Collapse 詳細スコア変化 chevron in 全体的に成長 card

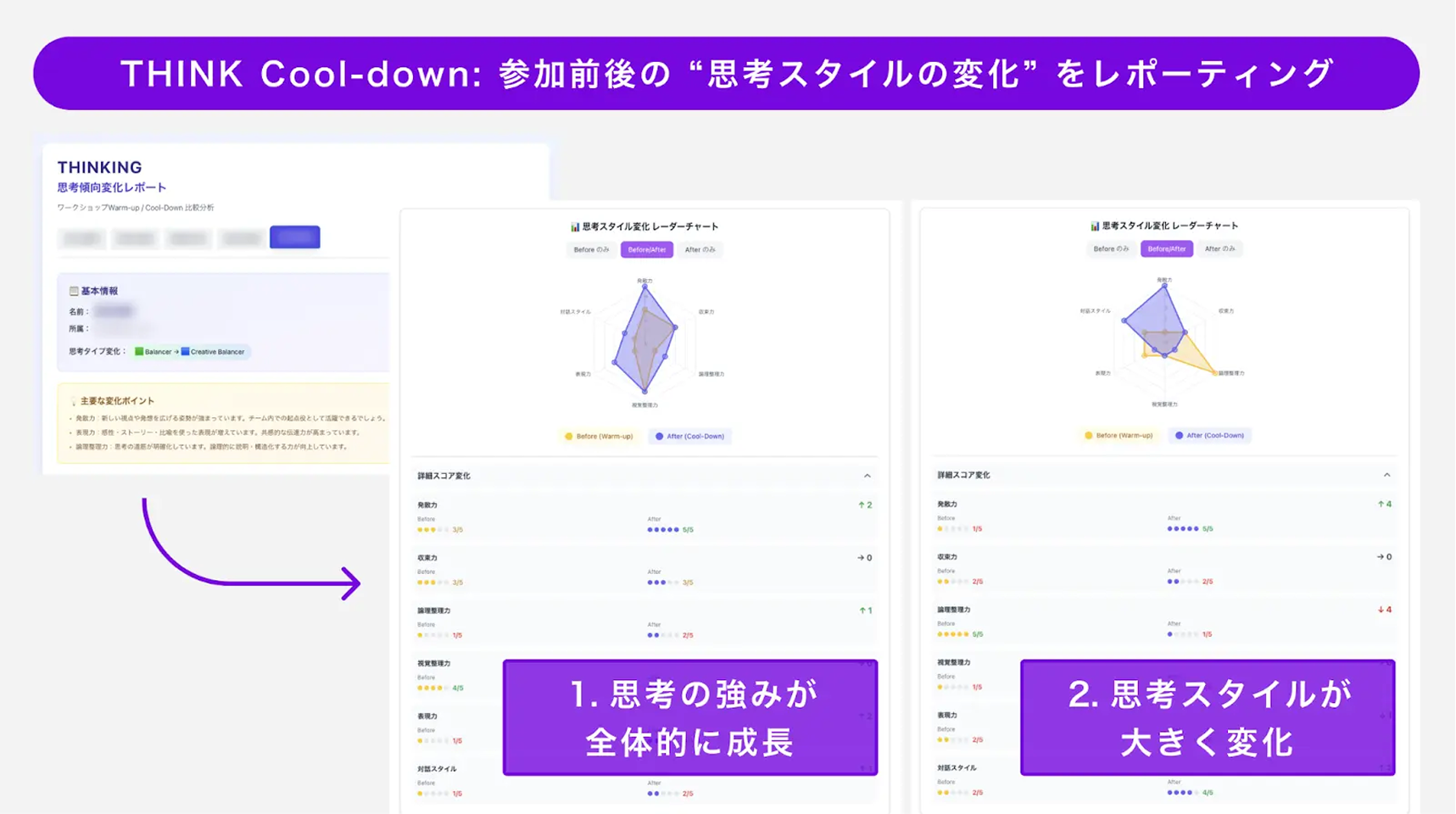[867, 477]
